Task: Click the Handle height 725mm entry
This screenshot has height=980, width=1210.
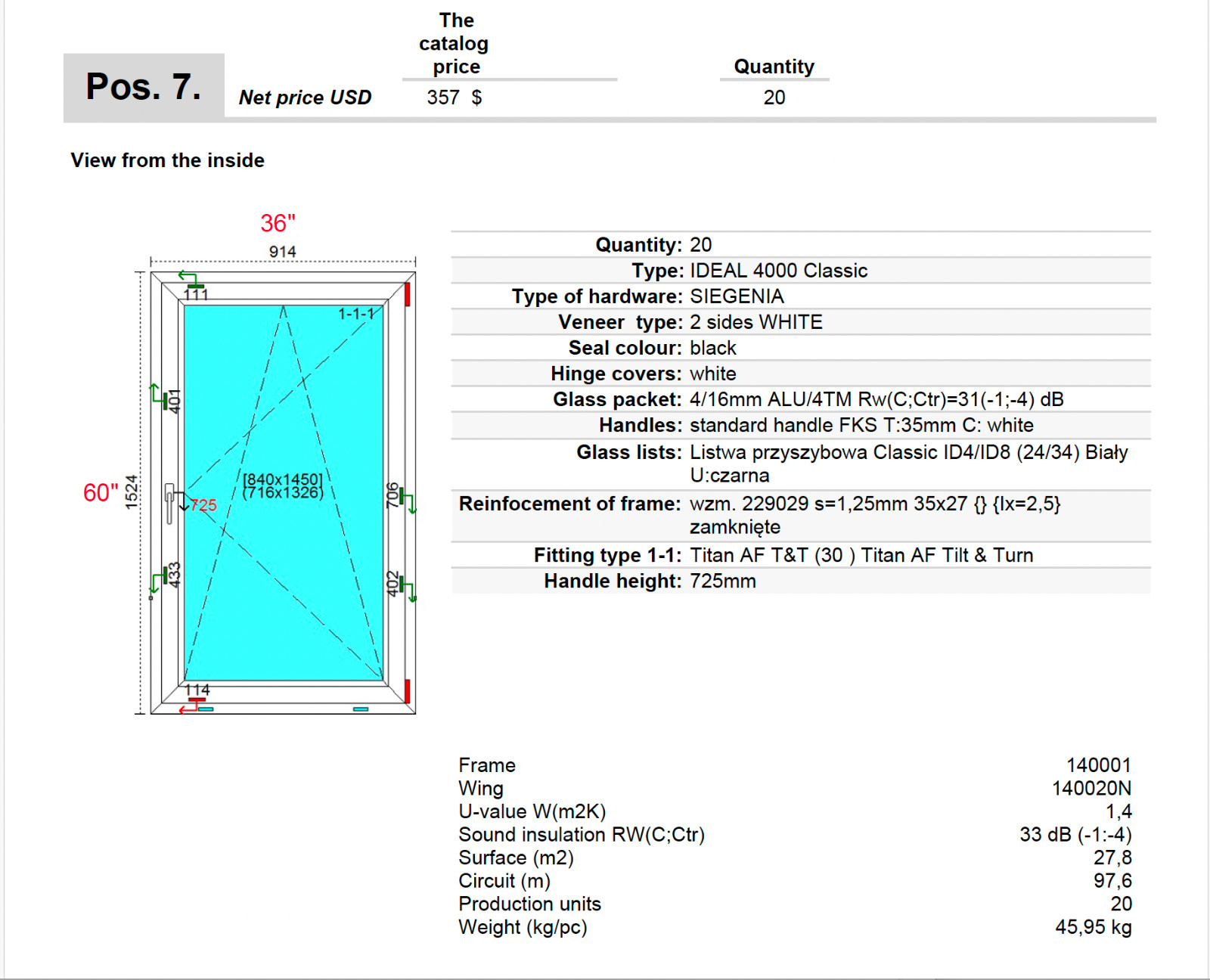Action: [x=722, y=581]
